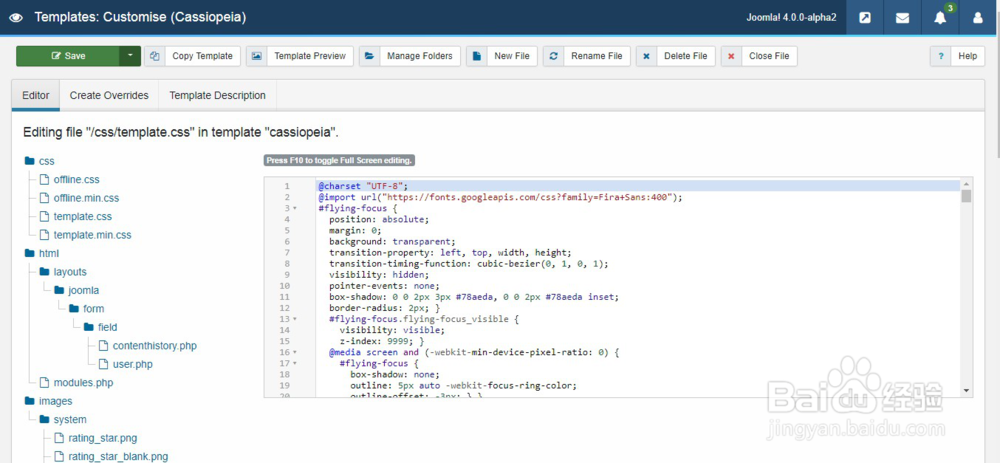The image size is (1000, 463).
Task: Click the Save button
Action: click(x=68, y=56)
